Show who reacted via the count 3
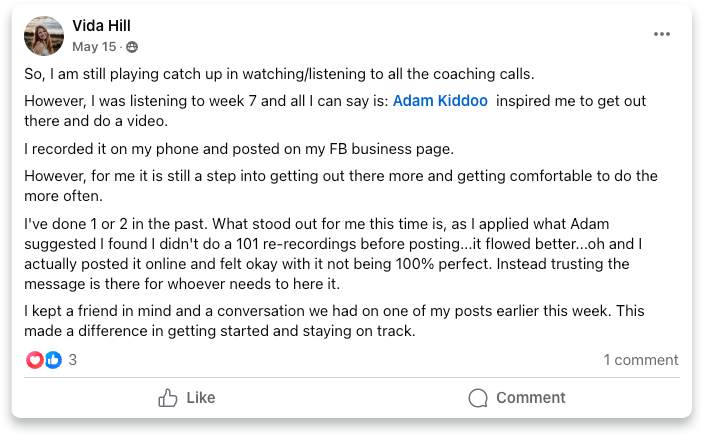 tap(72, 360)
